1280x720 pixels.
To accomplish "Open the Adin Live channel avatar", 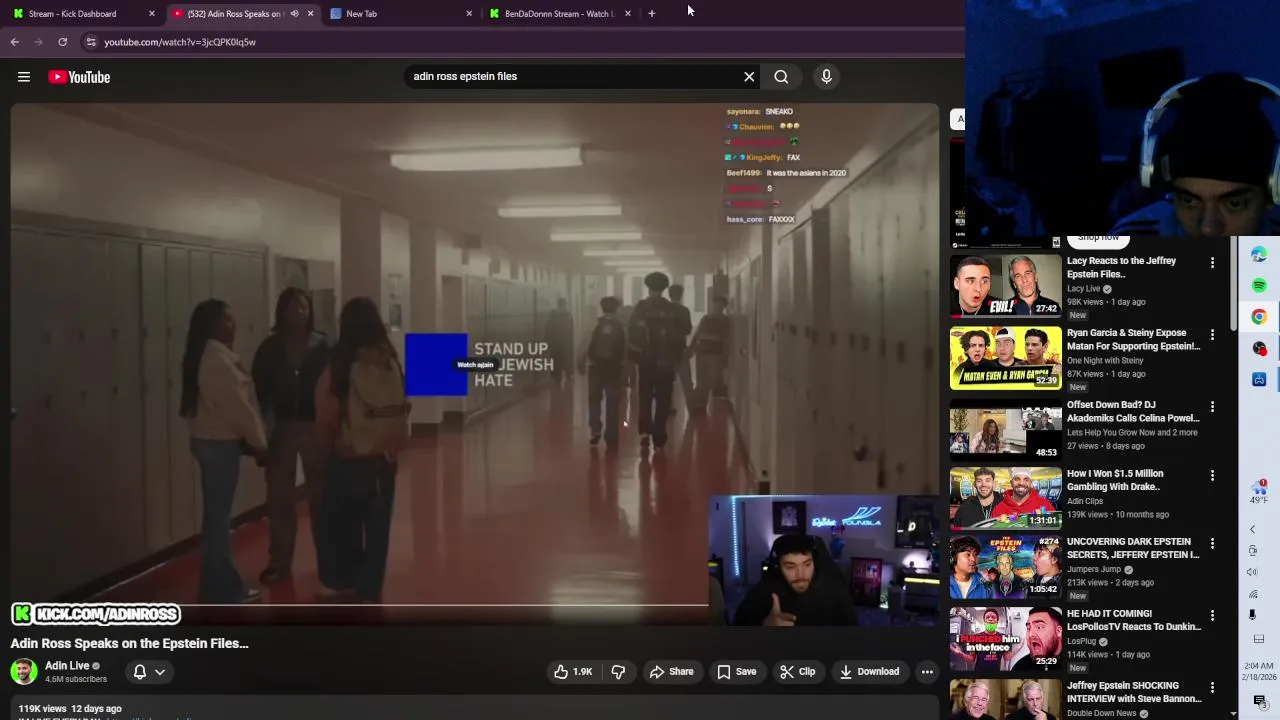I will pos(24,671).
